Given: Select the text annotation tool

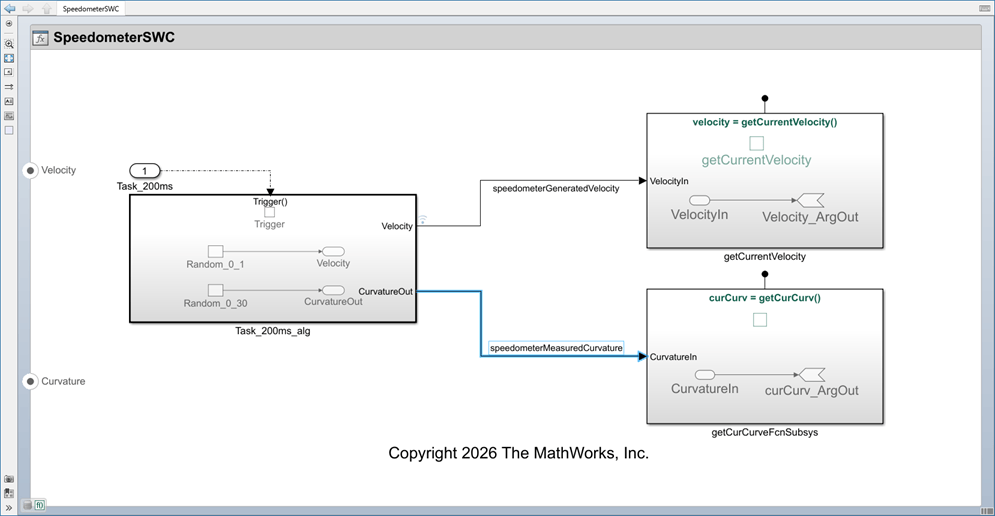Looking at the screenshot, I should point(9,102).
